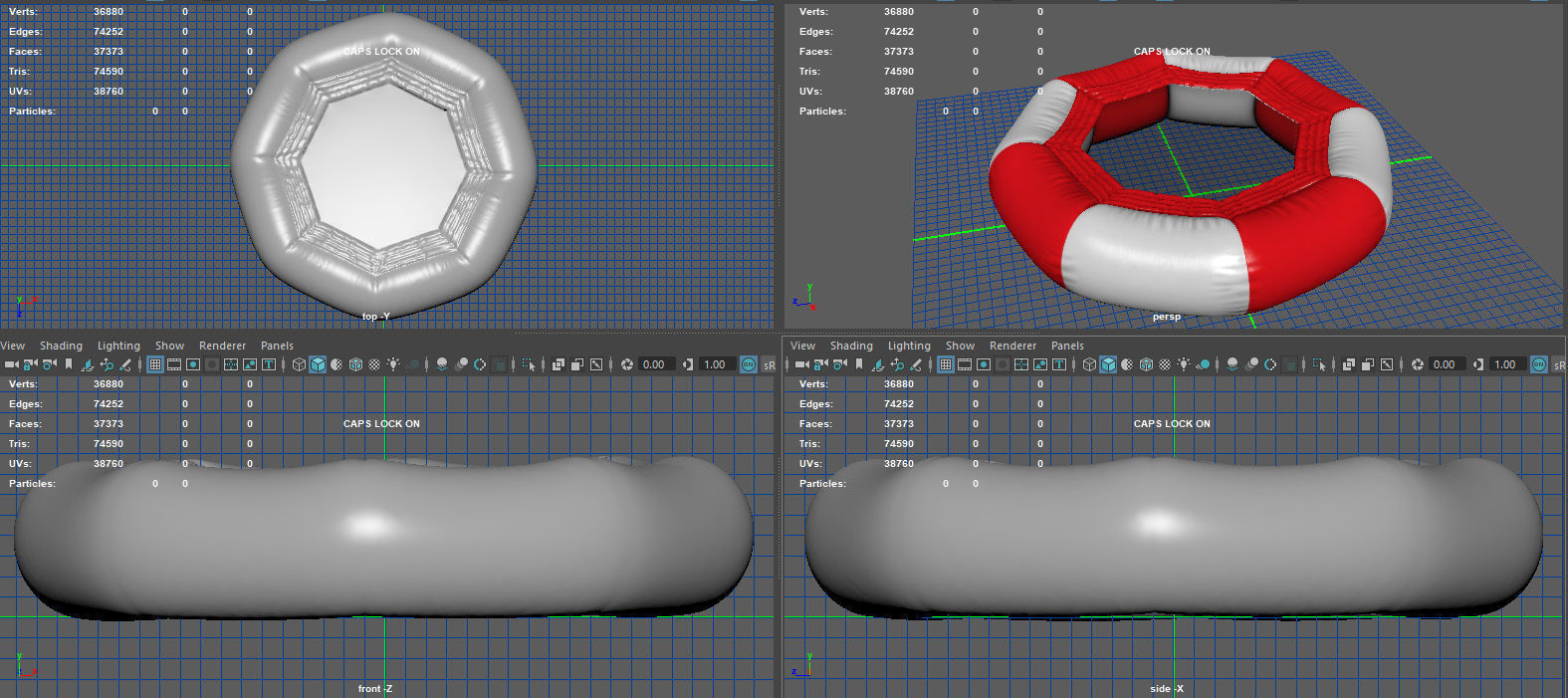Toggle Motion Blur icon in front panel

point(461,364)
